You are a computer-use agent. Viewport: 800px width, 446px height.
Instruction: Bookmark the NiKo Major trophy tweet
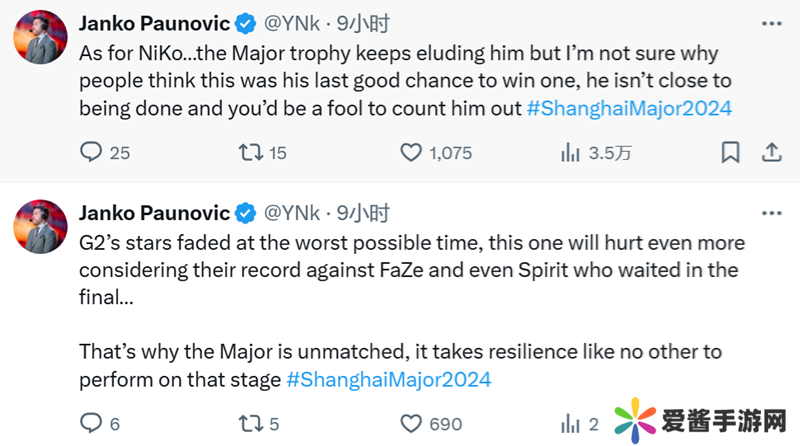731,153
